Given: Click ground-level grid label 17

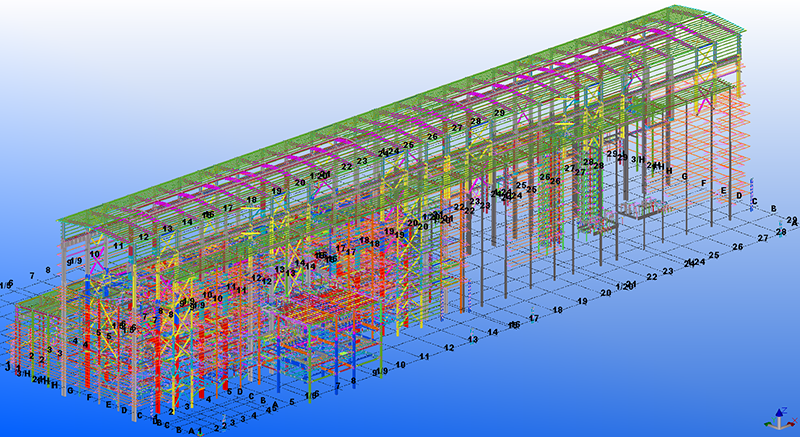Looking at the screenshot, I should click(535, 318).
